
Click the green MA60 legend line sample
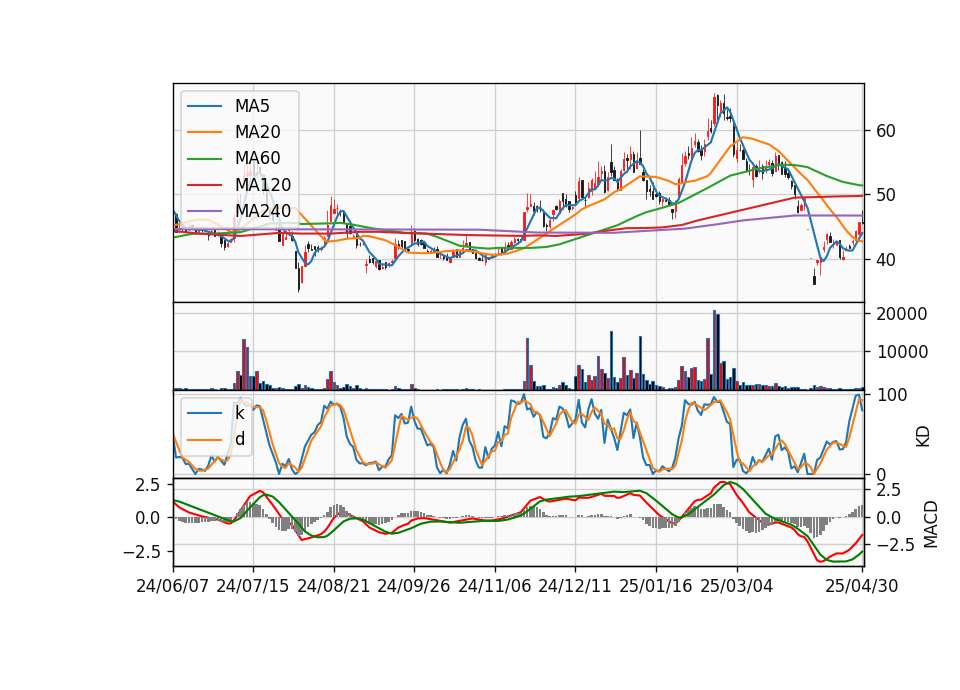205,158
